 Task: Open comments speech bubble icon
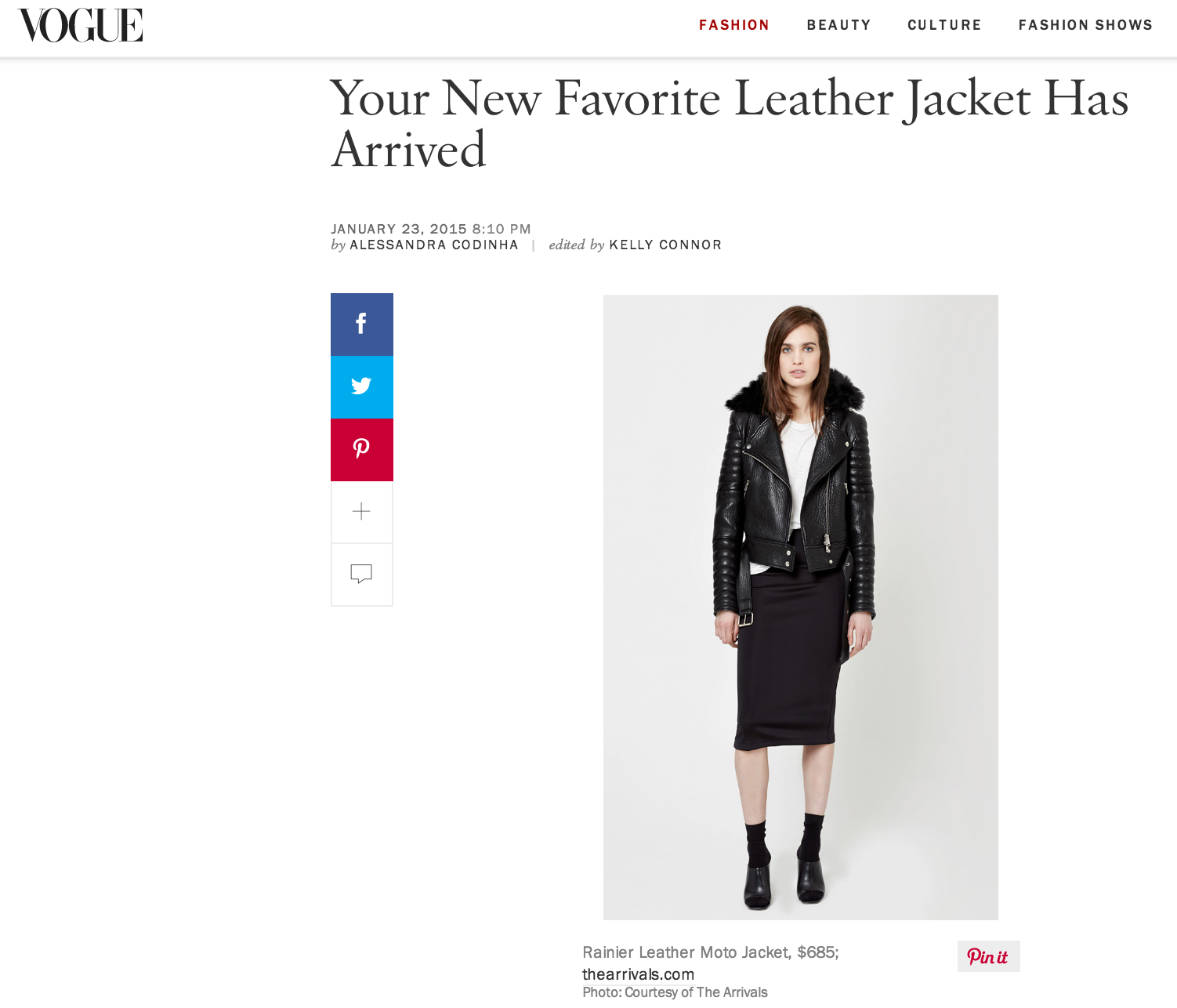click(361, 575)
